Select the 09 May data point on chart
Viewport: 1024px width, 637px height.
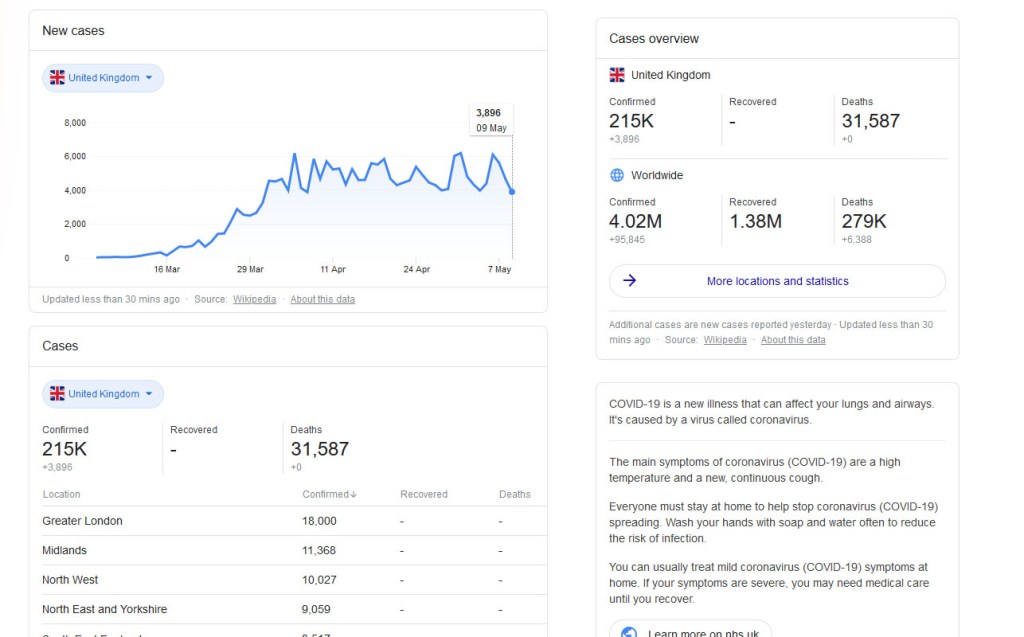click(512, 192)
